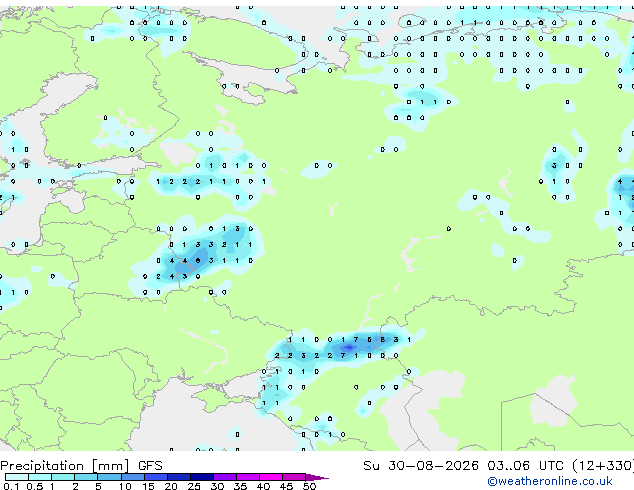Click the 35–40 mm legend color swatch

pos(247,477)
